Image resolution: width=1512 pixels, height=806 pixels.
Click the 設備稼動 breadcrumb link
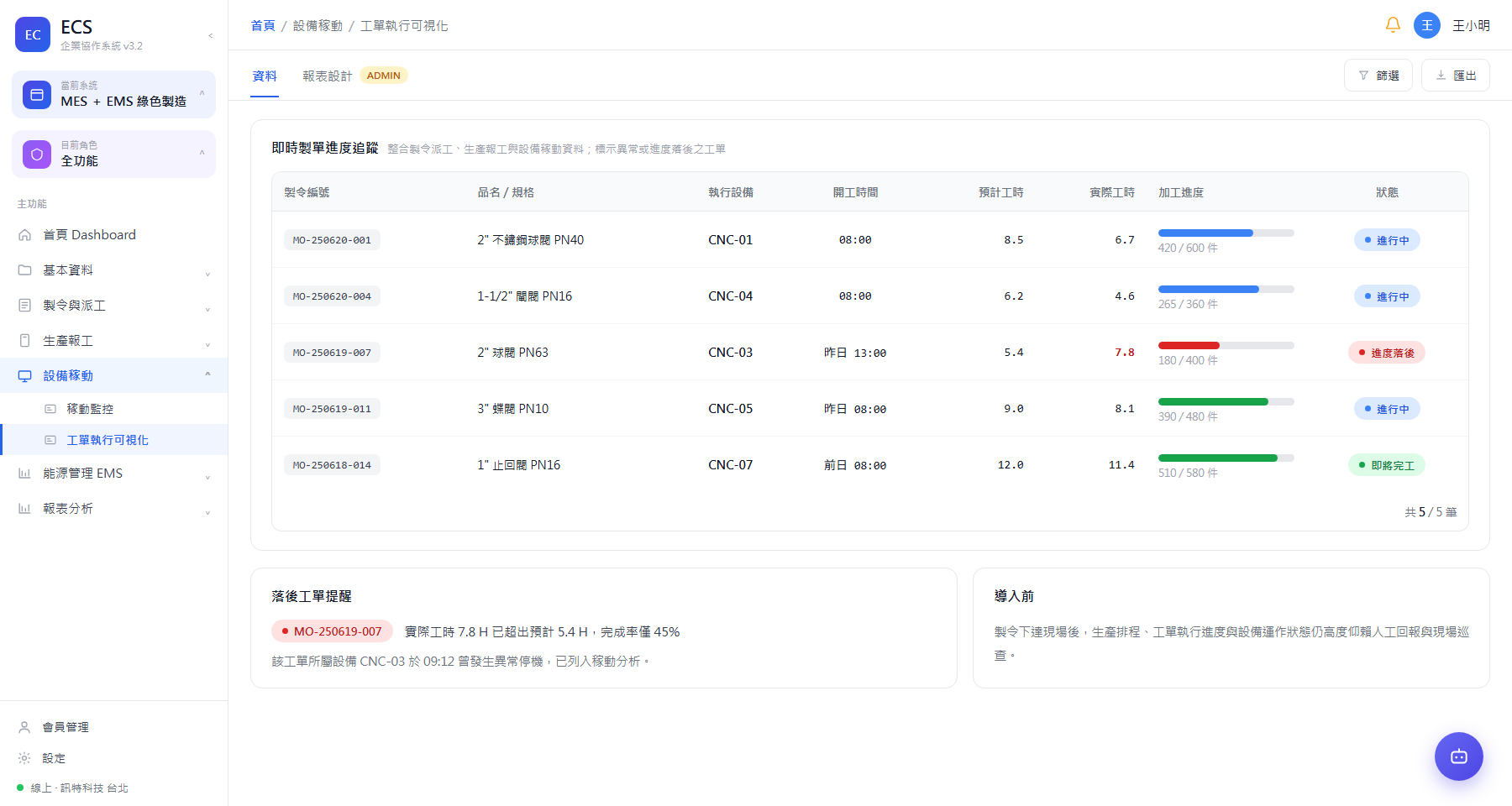tap(318, 26)
